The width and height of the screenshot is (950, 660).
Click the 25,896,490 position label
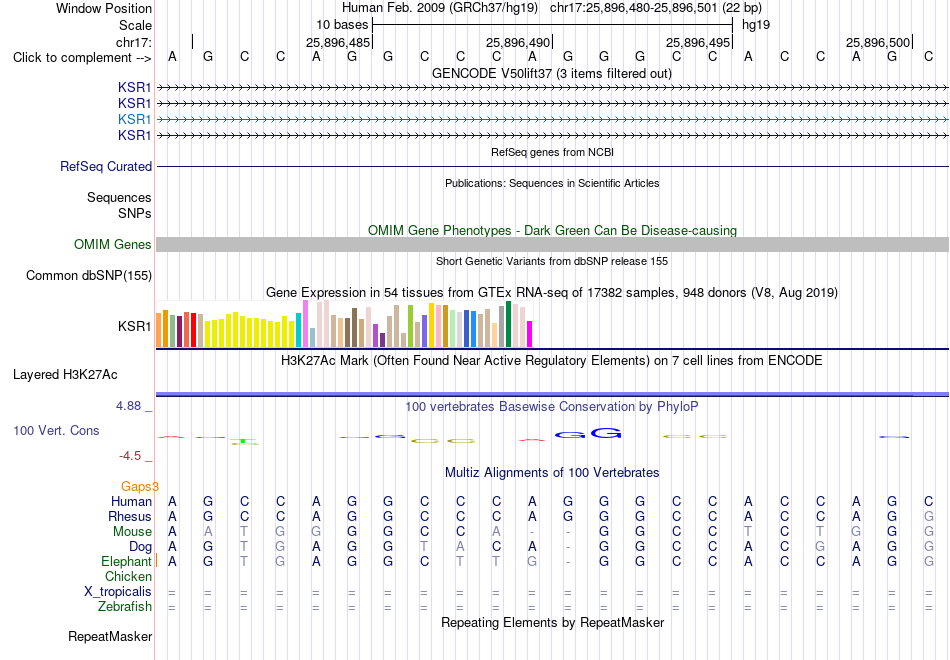(x=518, y=42)
